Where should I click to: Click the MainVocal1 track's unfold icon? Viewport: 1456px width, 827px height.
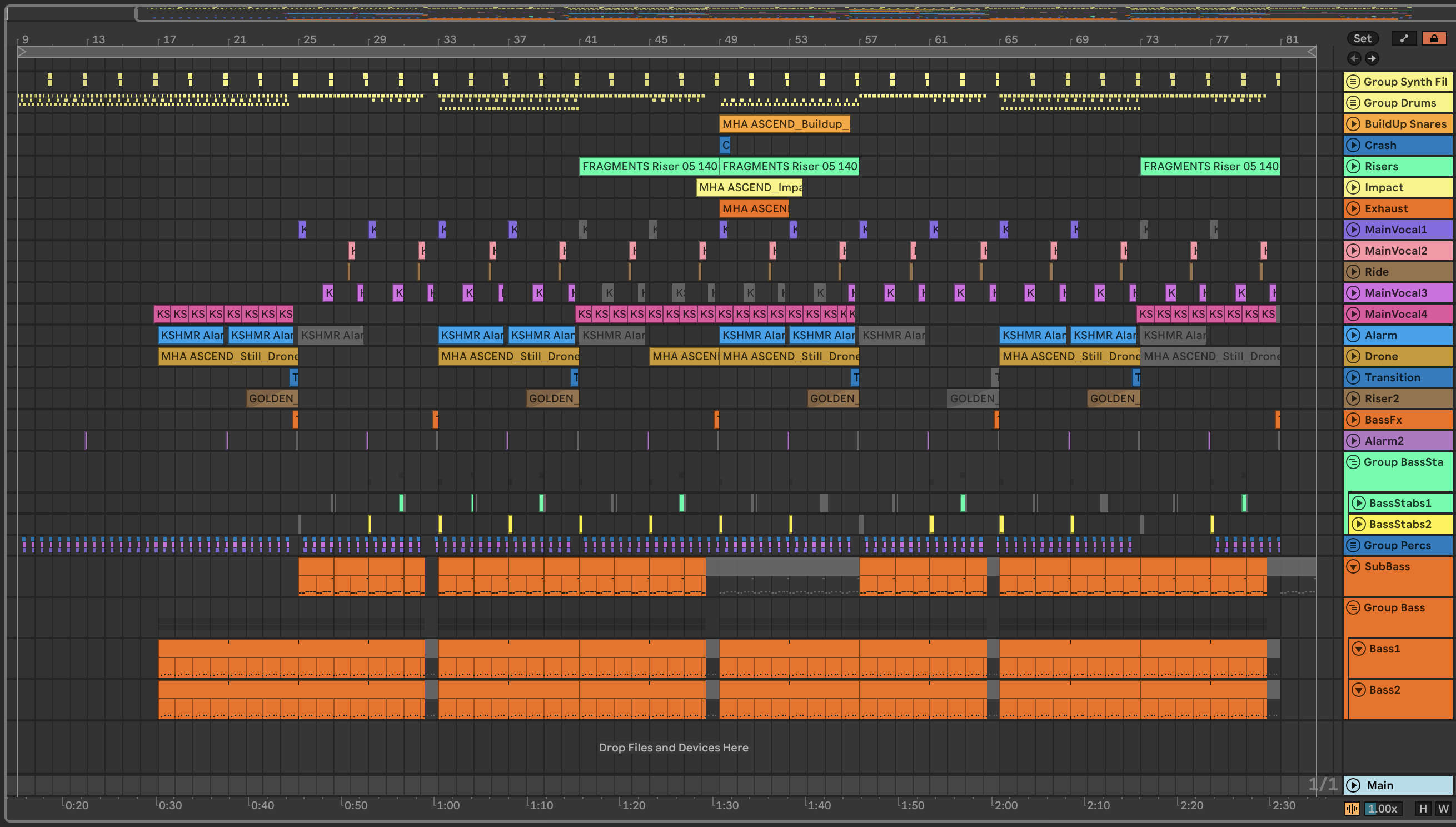(1353, 230)
